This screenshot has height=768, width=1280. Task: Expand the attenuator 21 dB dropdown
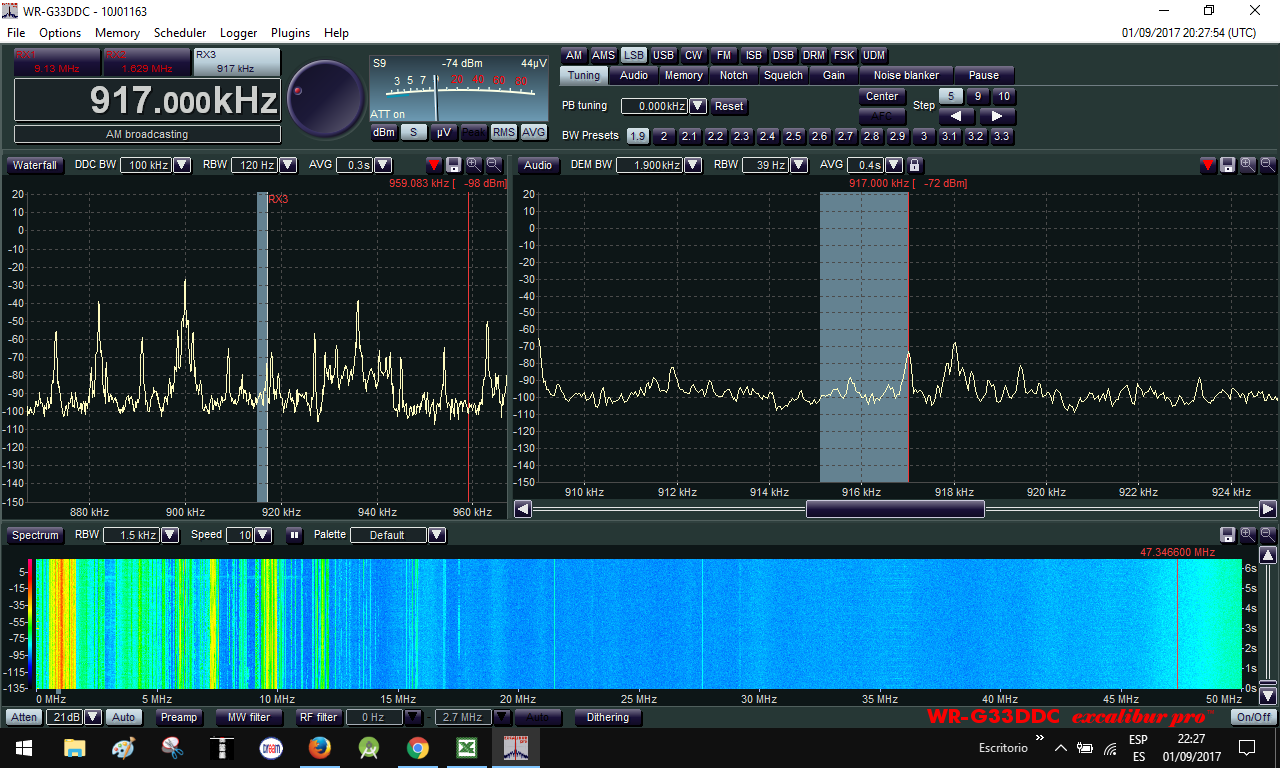[x=93, y=717]
